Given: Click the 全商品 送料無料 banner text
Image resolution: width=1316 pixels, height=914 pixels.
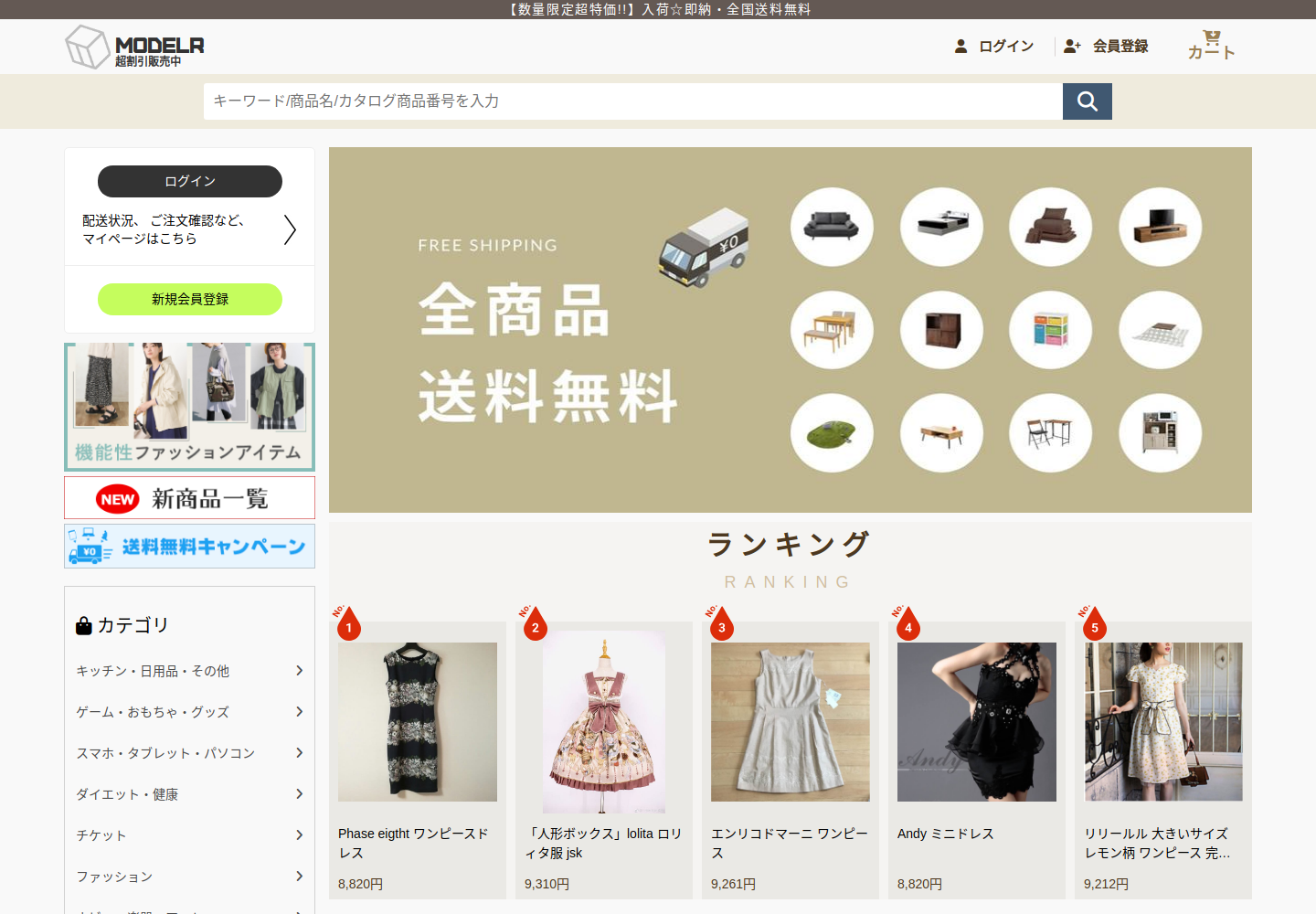Looking at the screenshot, I should (547, 353).
